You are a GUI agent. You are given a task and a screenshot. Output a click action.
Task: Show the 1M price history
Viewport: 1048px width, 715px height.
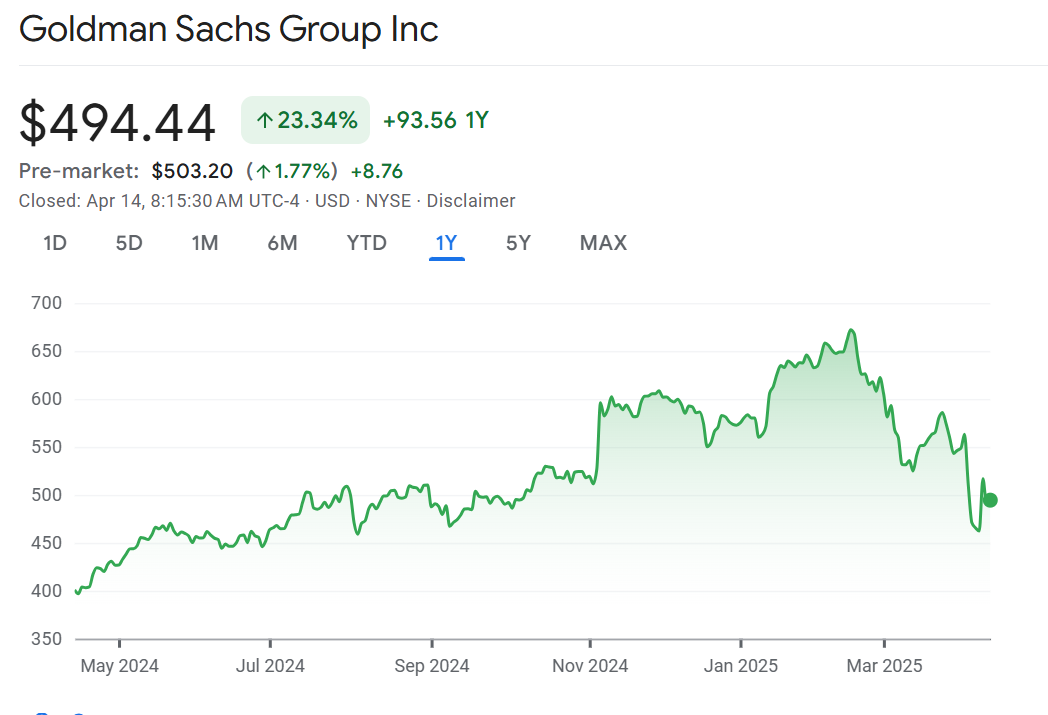pyautogui.click(x=205, y=243)
